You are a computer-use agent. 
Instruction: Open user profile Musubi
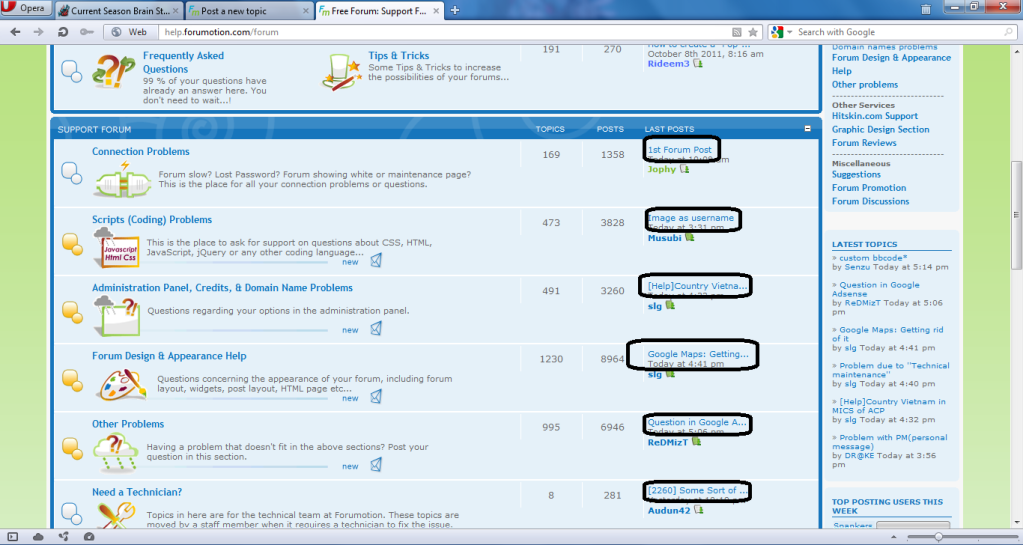[x=664, y=238]
